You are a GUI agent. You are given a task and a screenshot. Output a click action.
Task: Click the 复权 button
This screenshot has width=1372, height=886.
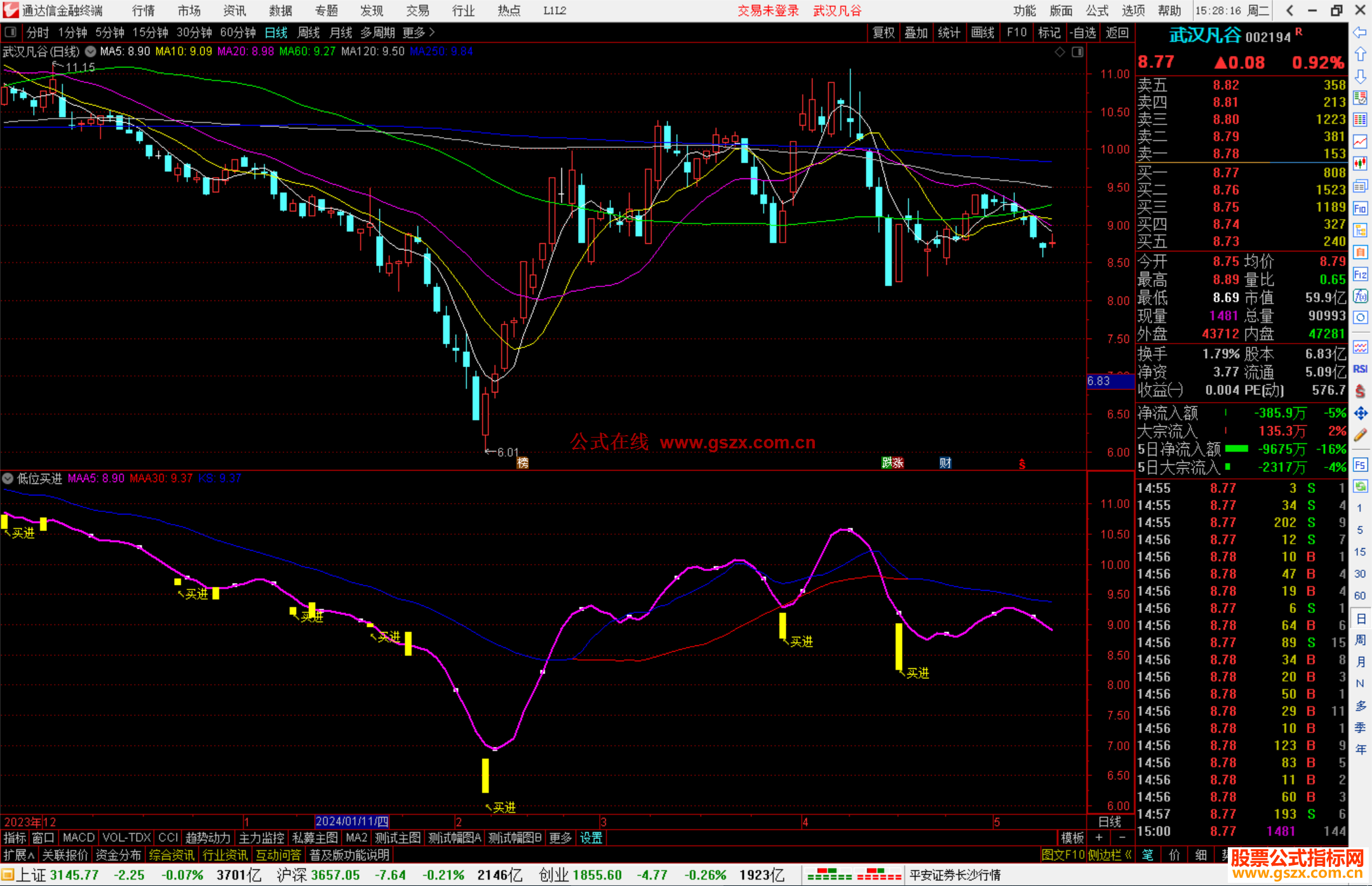[883, 32]
